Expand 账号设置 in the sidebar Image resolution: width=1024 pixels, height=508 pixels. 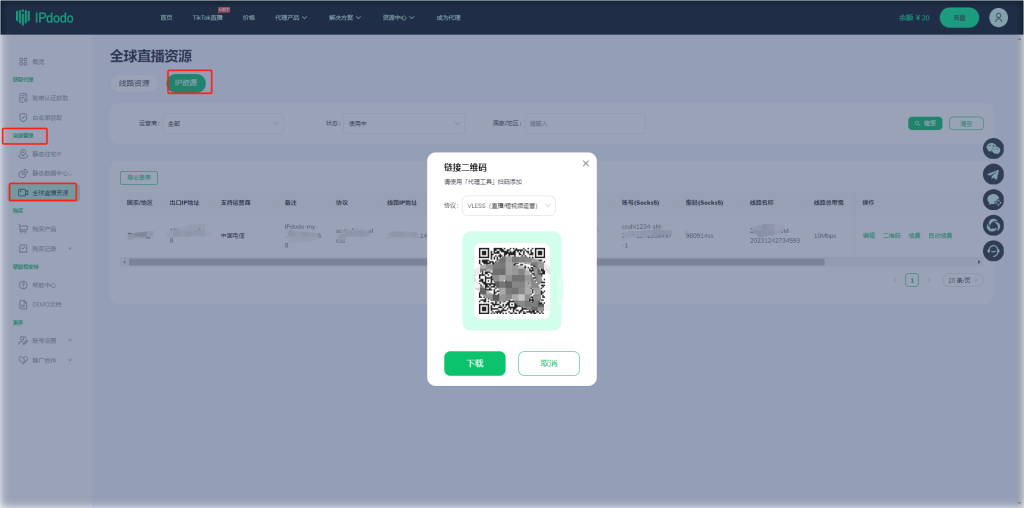pyautogui.click(x=45, y=341)
